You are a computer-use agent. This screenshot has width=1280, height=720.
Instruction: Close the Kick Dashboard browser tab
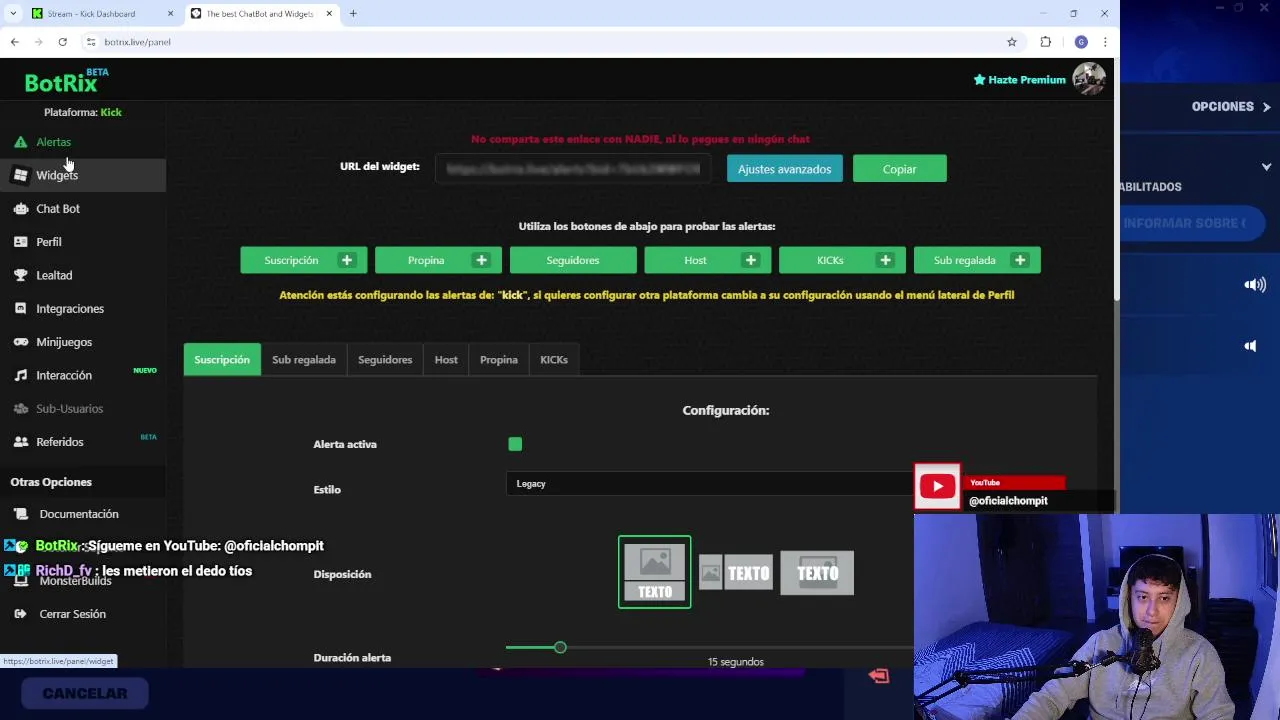point(170,14)
